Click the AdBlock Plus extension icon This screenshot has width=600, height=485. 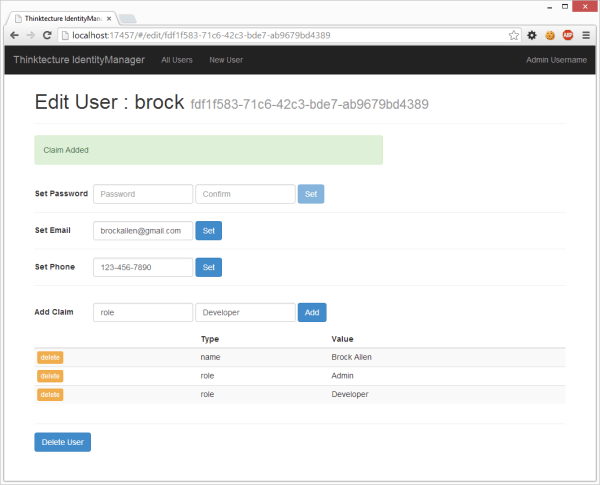pos(568,34)
